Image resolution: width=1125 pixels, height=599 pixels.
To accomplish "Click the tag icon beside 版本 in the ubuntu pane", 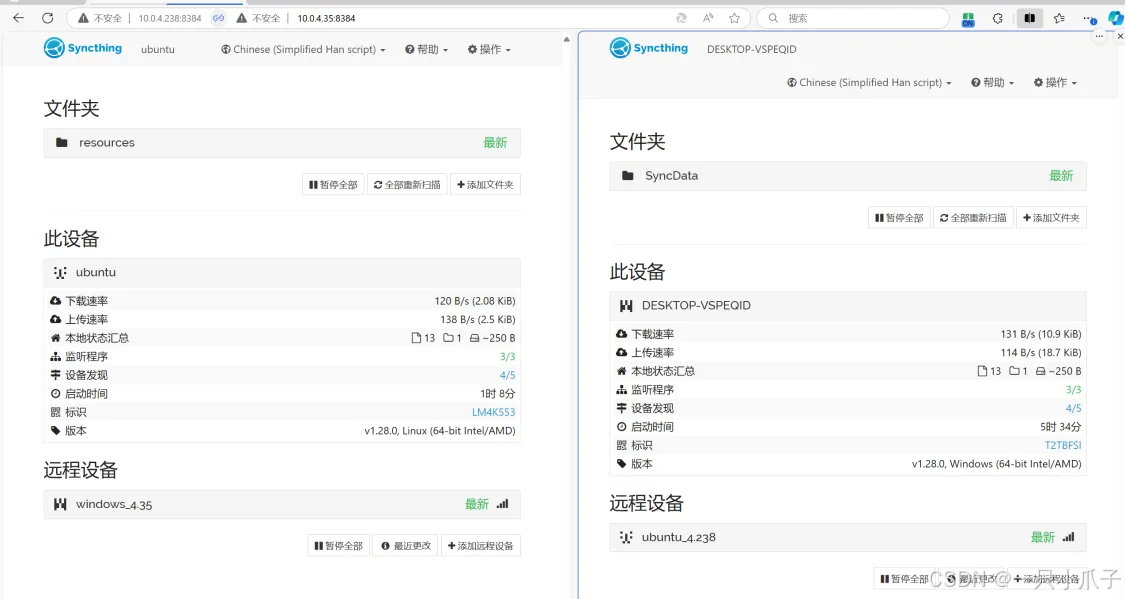I will point(55,430).
